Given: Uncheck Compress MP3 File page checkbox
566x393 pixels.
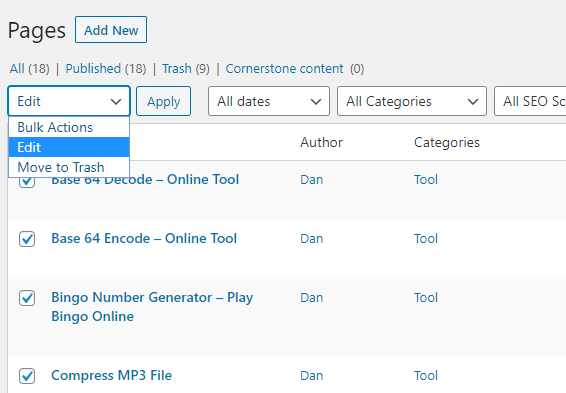Looking at the screenshot, I should [27, 376].
